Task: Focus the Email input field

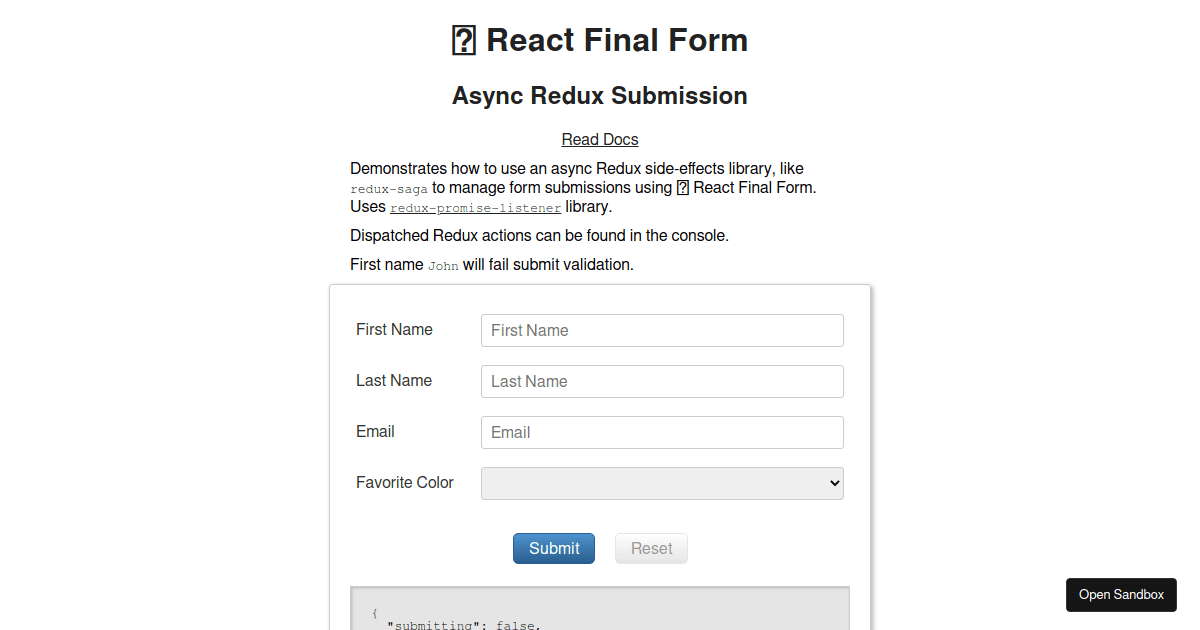Action: pyautogui.click(x=662, y=432)
